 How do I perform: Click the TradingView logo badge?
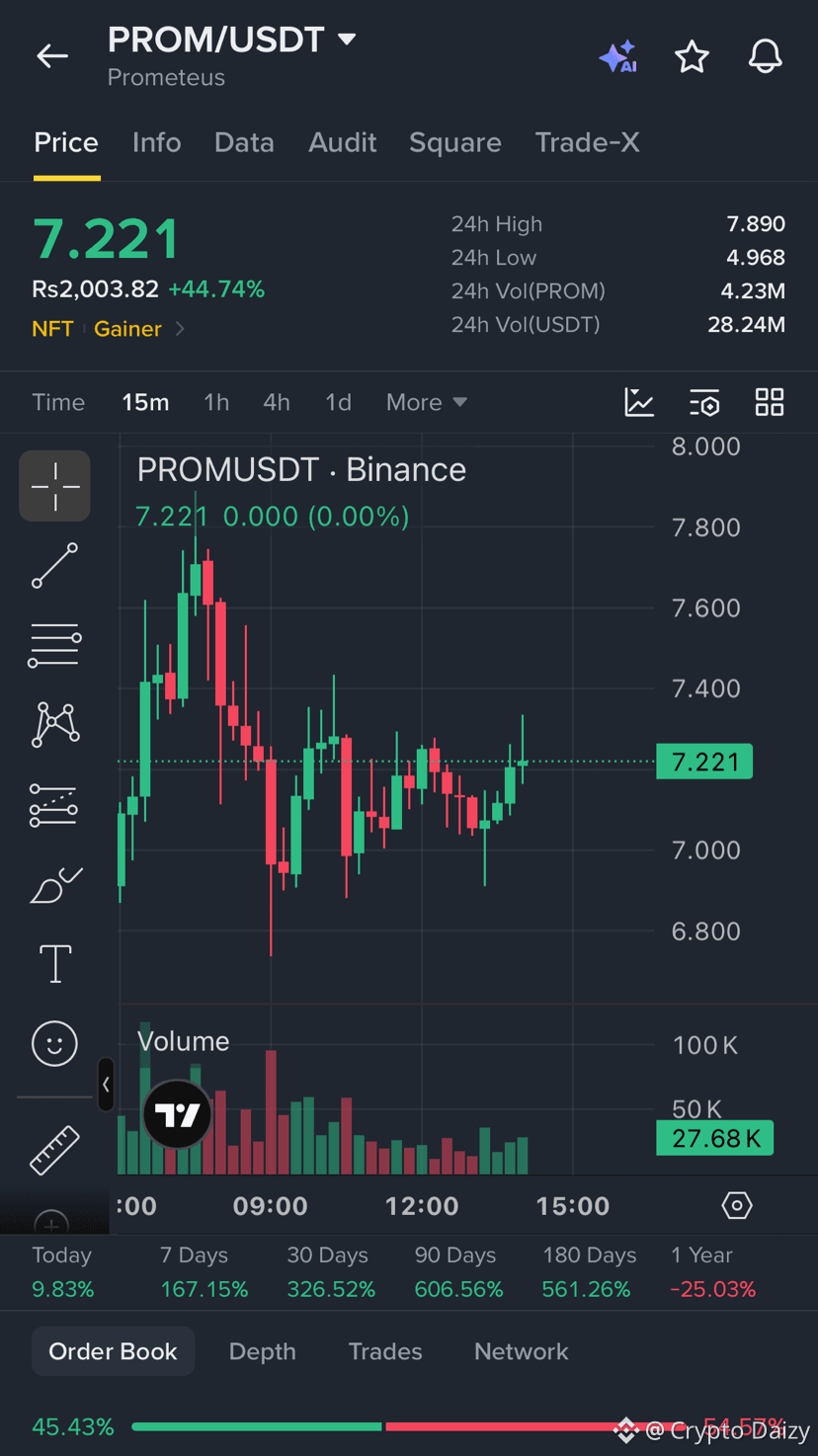[178, 1115]
